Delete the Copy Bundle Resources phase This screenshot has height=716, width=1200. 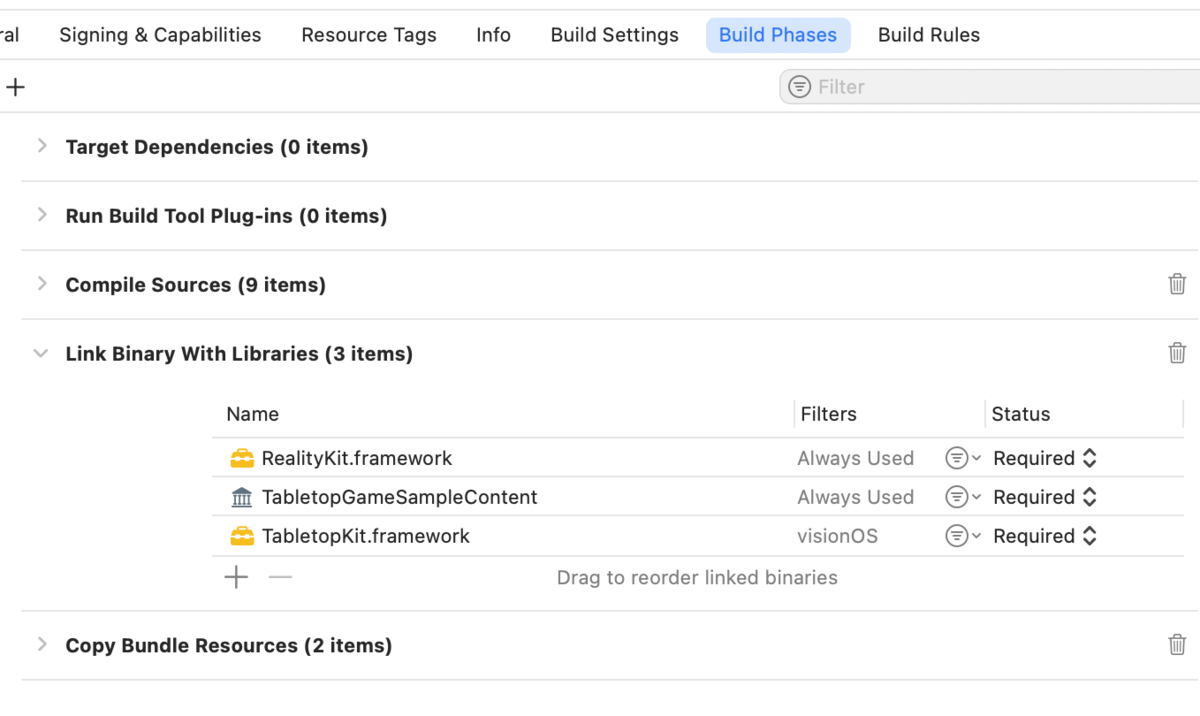tap(1177, 645)
